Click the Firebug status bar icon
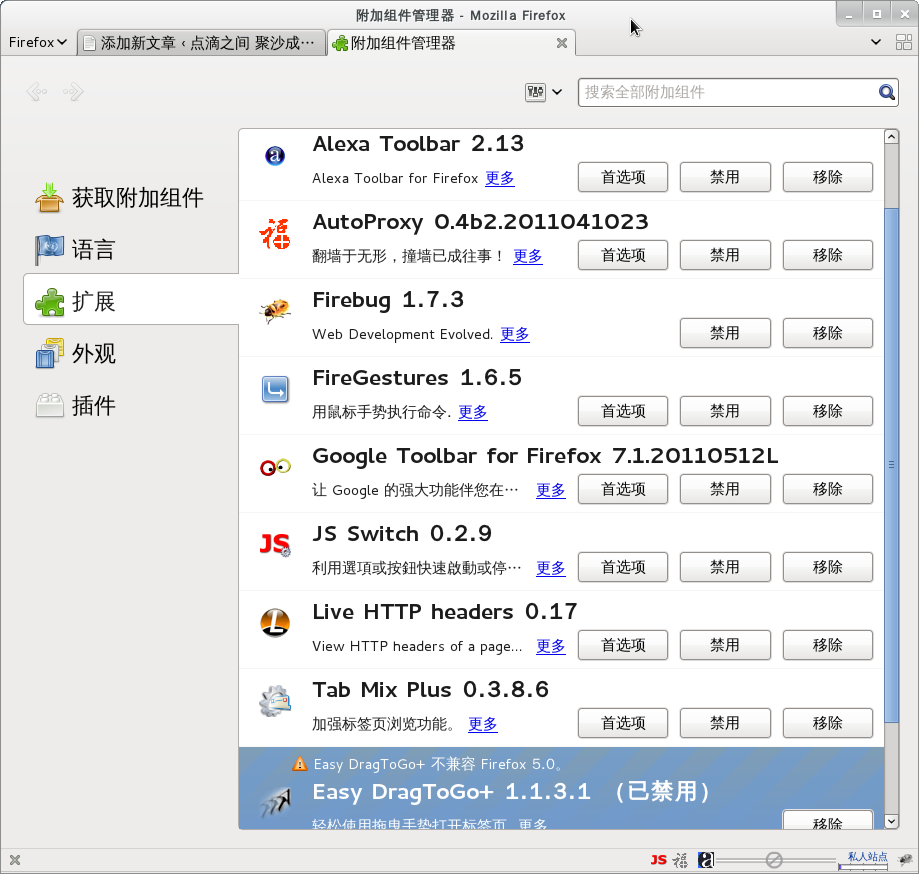The width and height of the screenshot is (919, 874). click(905, 860)
